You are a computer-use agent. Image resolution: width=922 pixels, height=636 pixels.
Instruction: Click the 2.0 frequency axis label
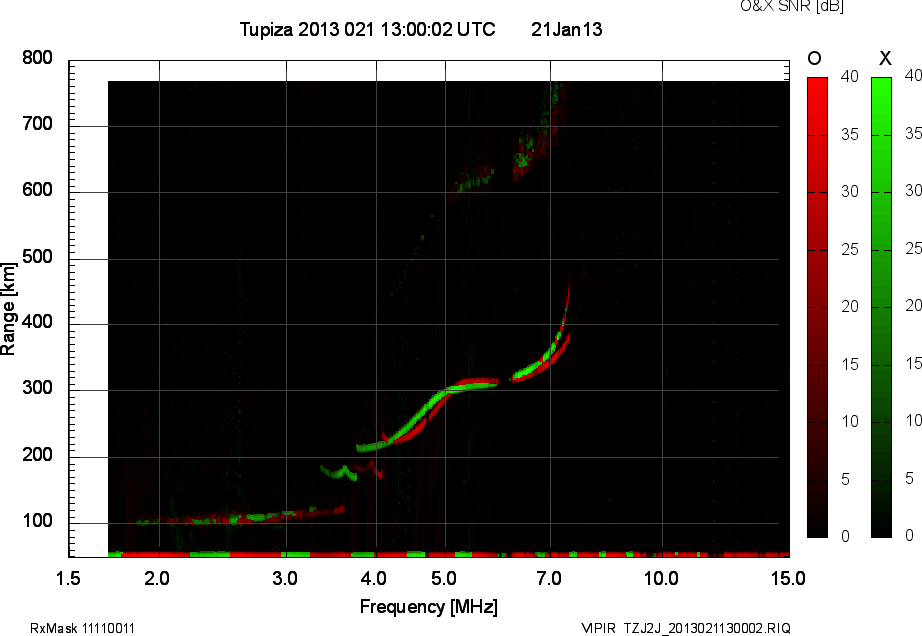coord(157,578)
